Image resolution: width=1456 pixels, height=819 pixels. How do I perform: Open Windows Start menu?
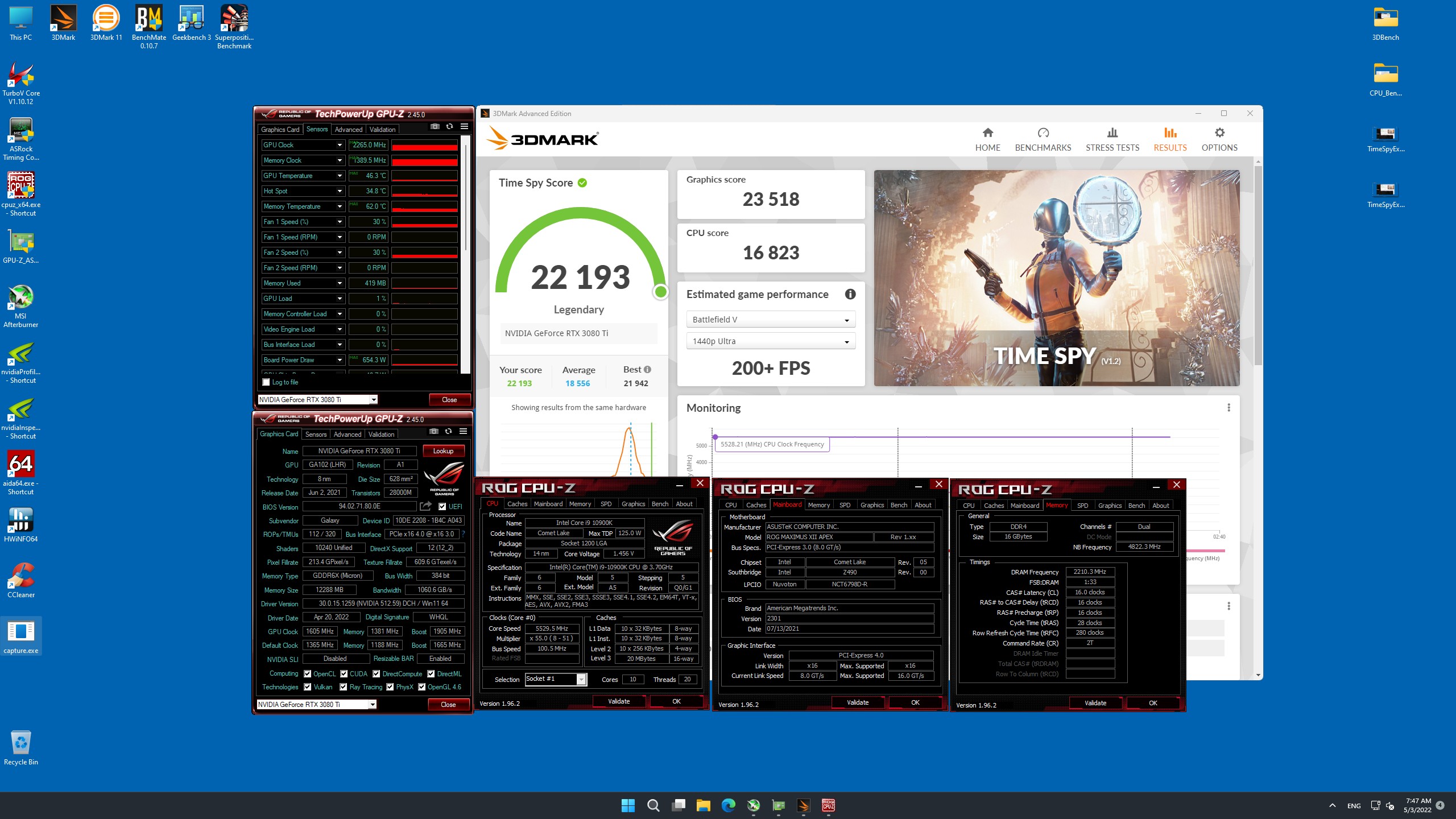[628, 805]
